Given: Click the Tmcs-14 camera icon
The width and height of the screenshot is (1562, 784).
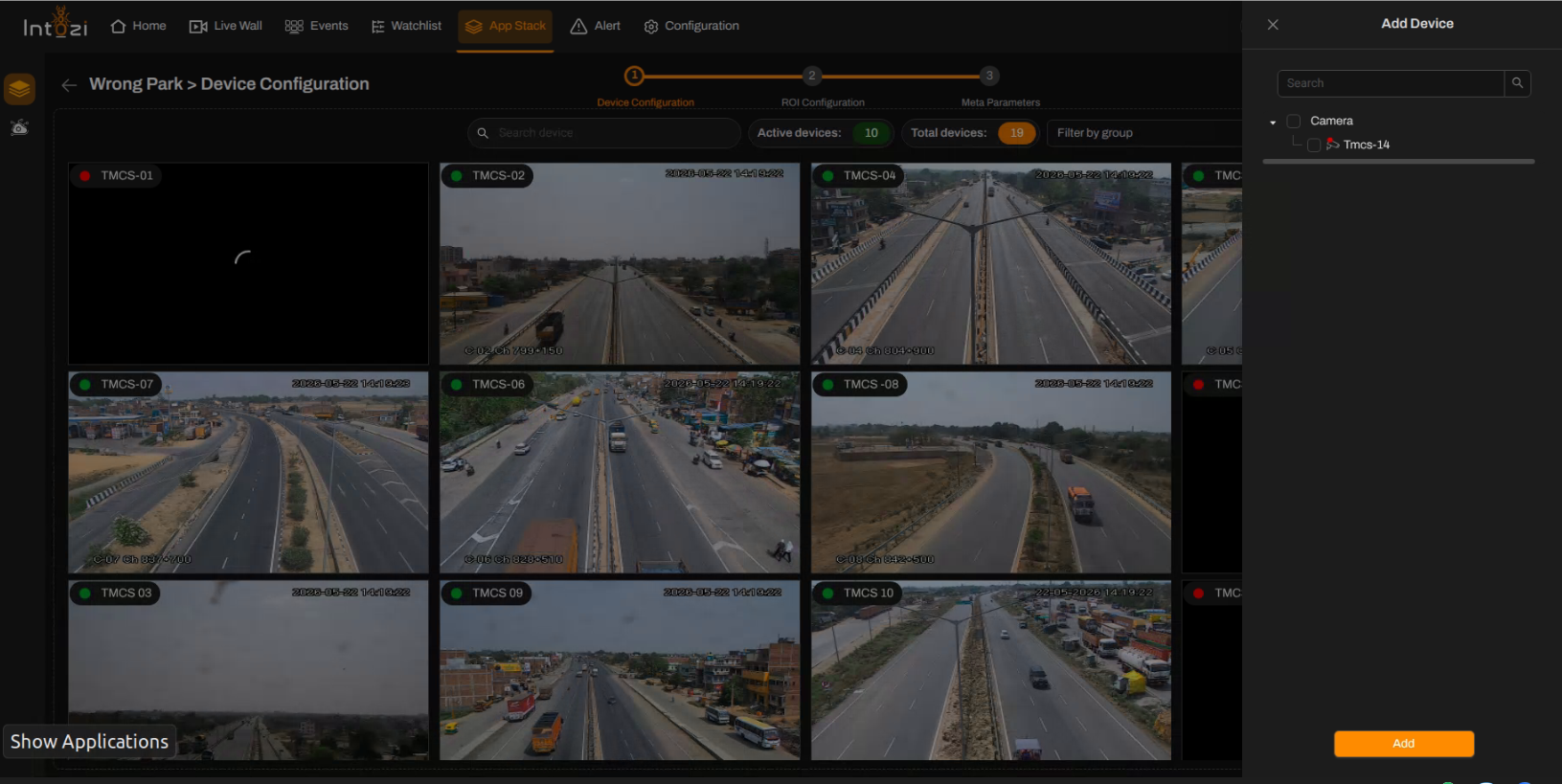Looking at the screenshot, I should click(1332, 145).
